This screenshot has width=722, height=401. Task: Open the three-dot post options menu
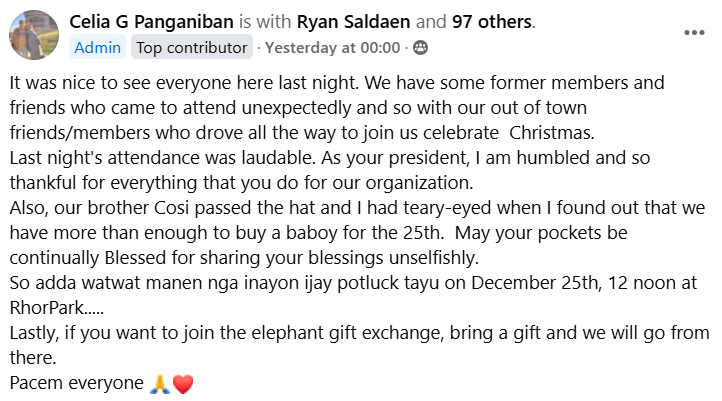point(694,32)
